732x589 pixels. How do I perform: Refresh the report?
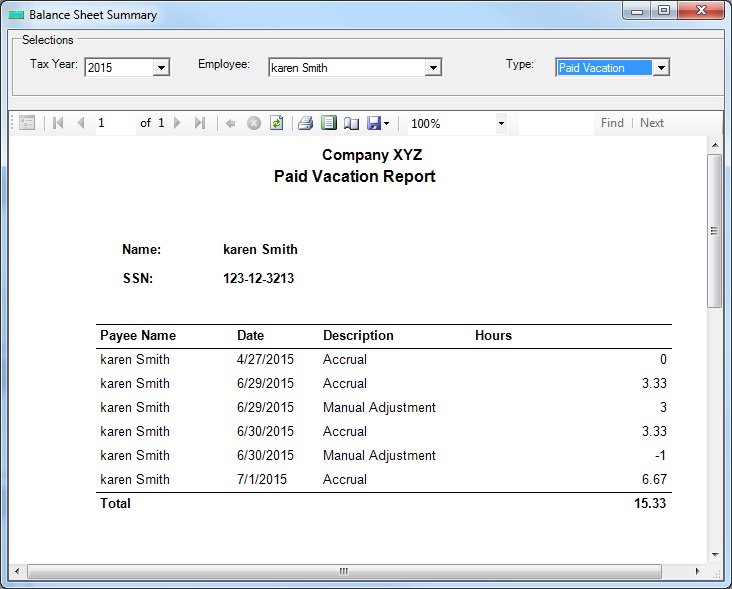(x=277, y=123)
